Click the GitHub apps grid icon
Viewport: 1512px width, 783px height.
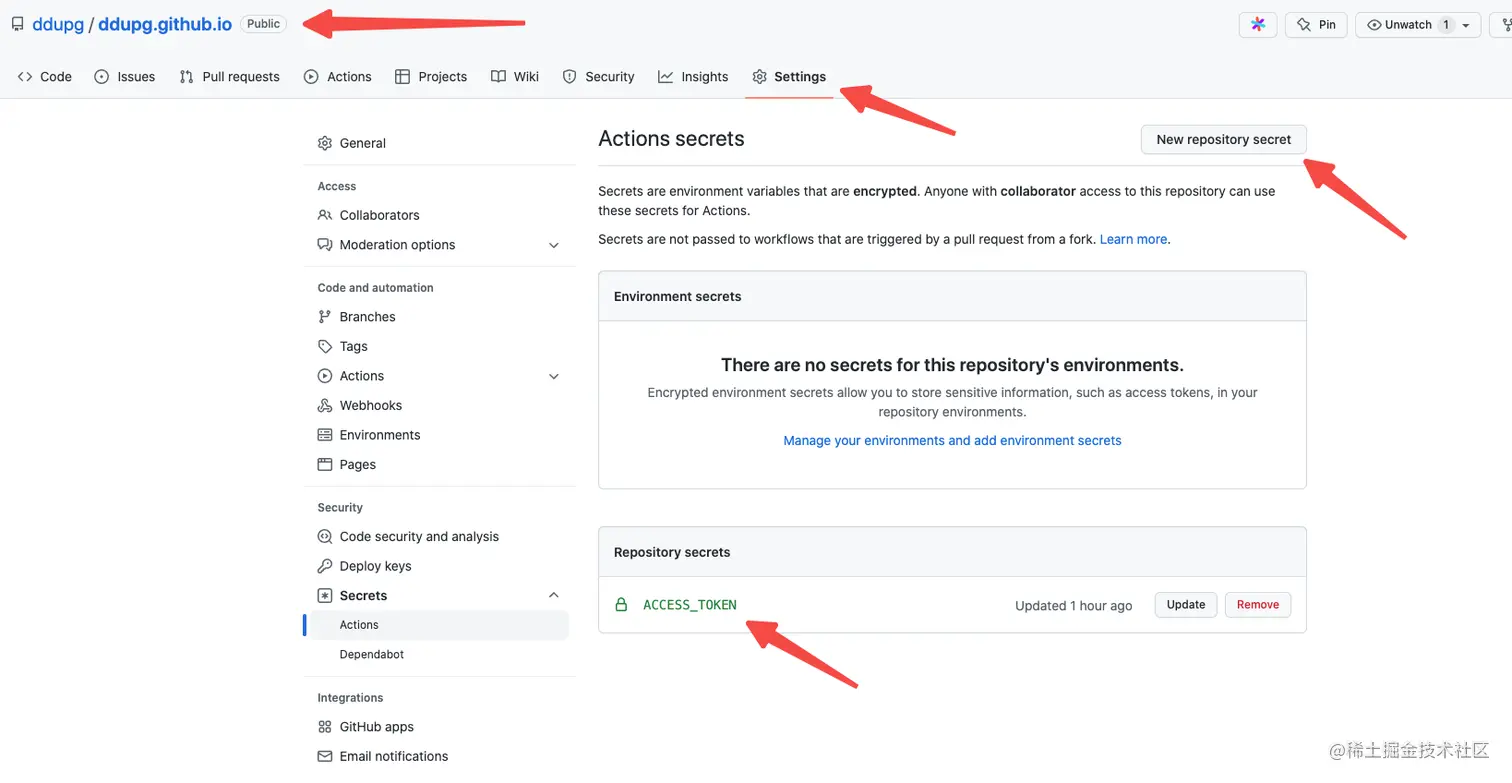click(x=325, y=727)
